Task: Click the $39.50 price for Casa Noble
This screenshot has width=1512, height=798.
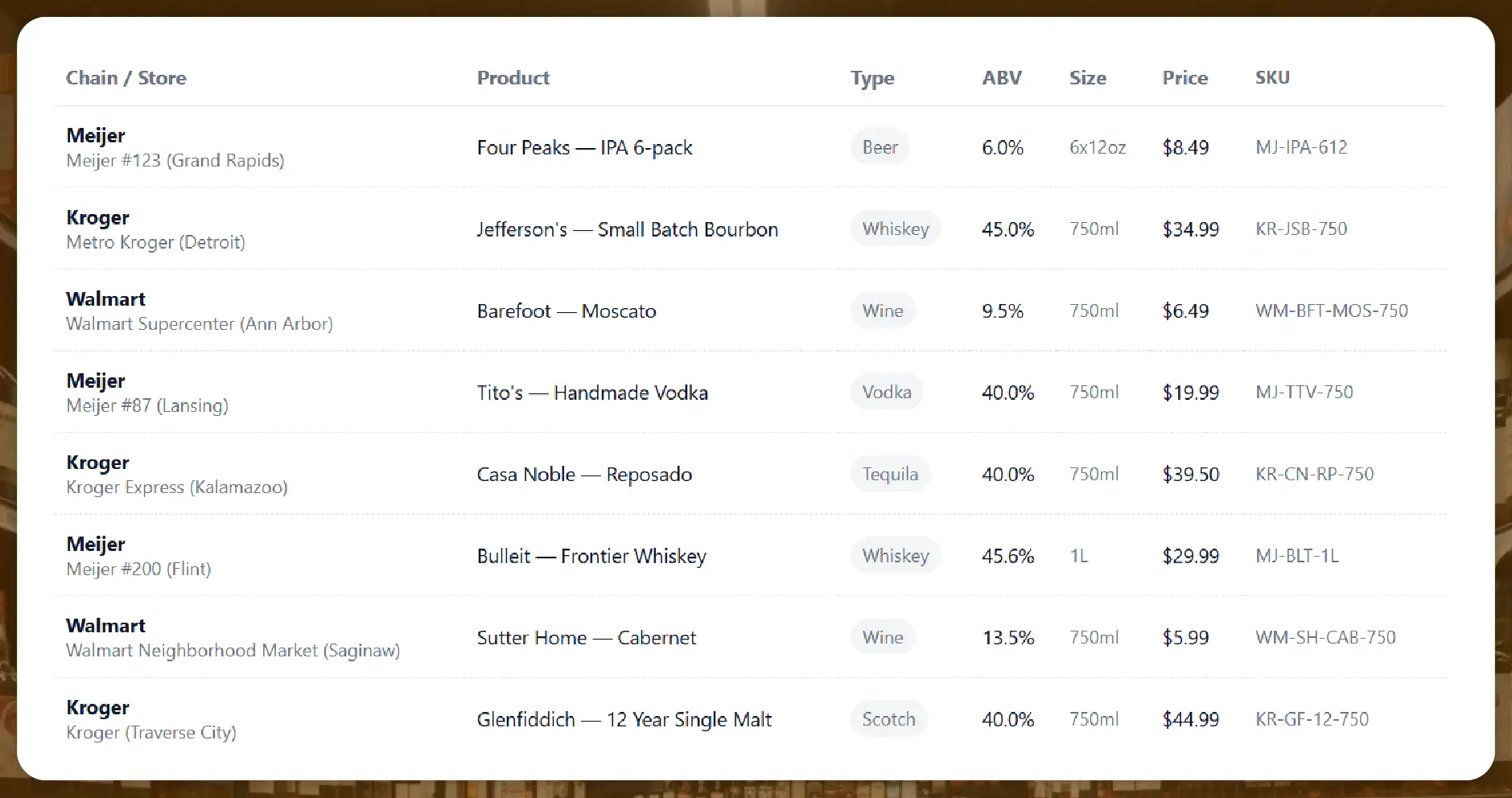Action: click(1190, 475)
